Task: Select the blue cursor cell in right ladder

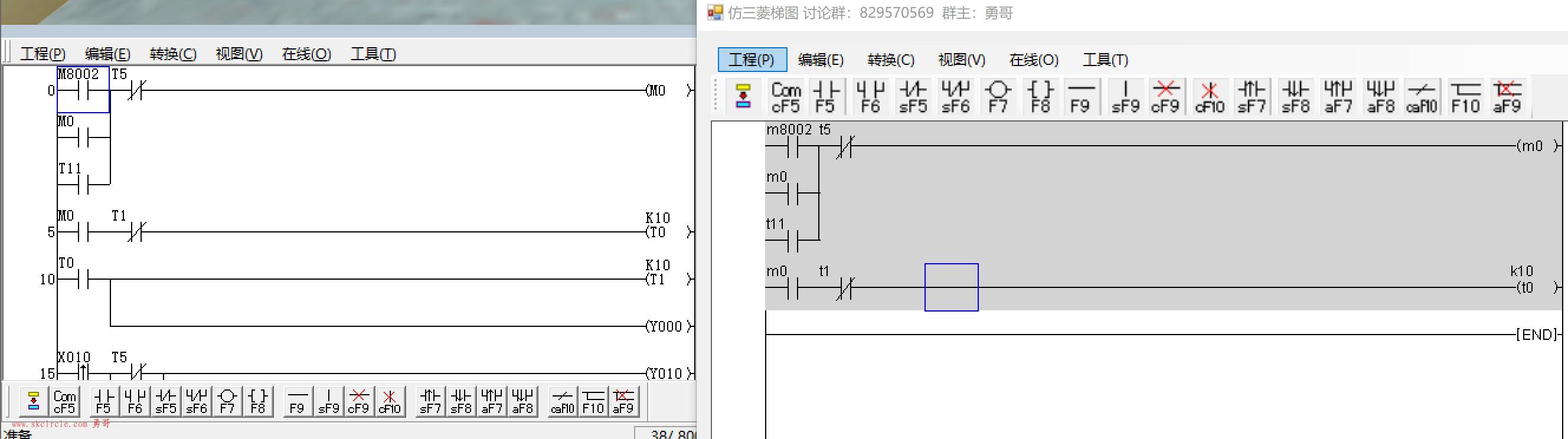Action: point(952,287)
